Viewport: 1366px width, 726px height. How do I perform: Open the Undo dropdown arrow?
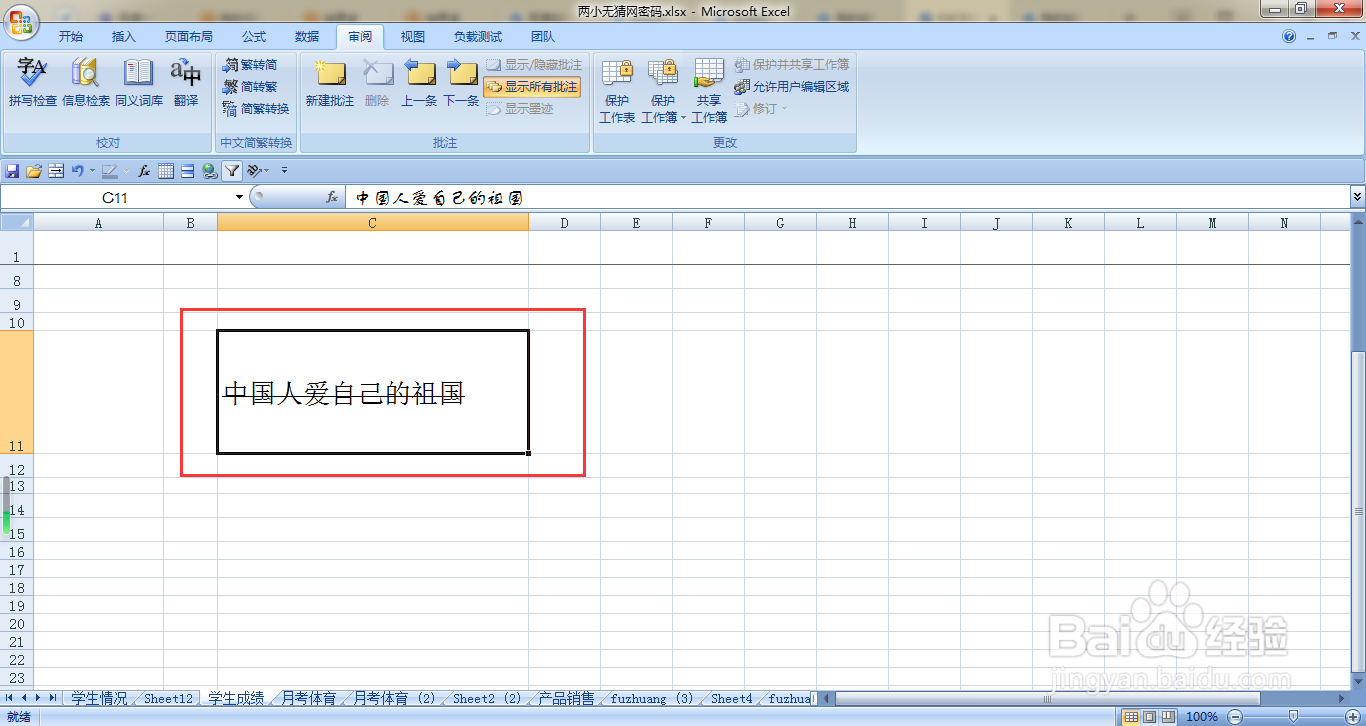[x=90, y=170]
